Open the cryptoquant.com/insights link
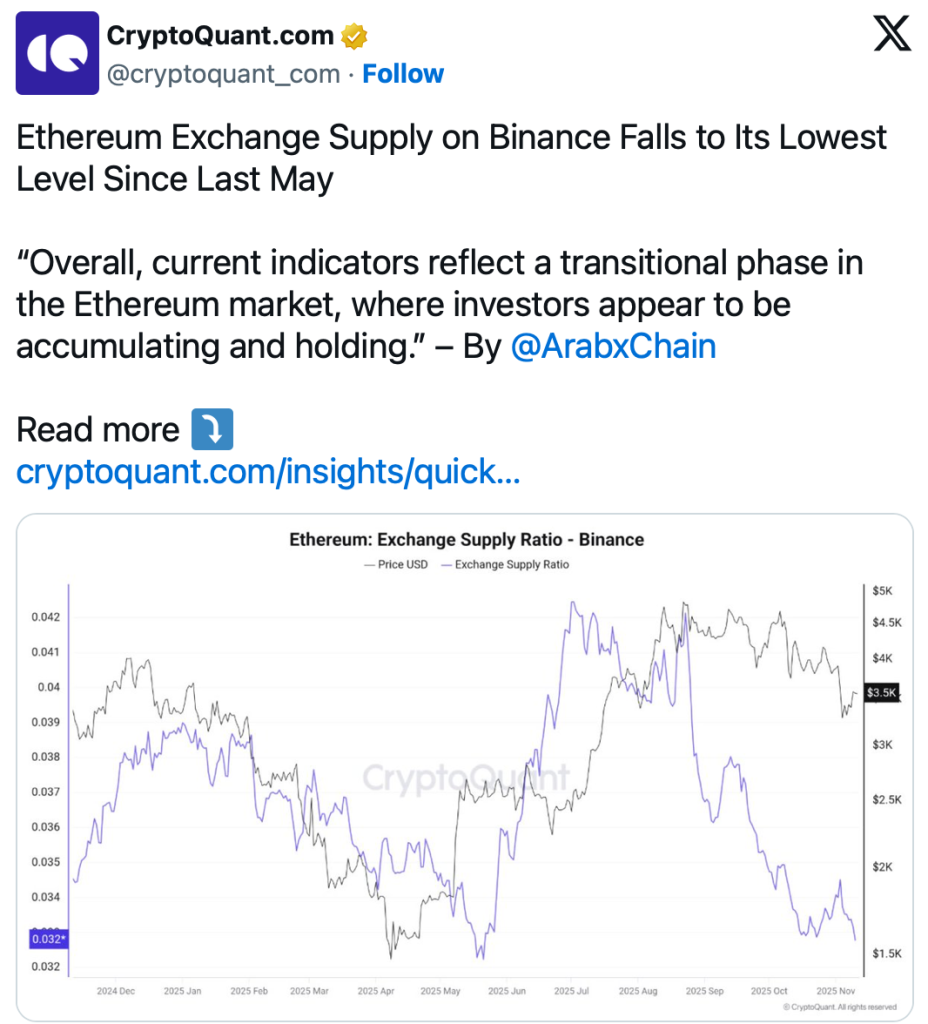The image size is (928, 1024). click(x=268, y=471)
